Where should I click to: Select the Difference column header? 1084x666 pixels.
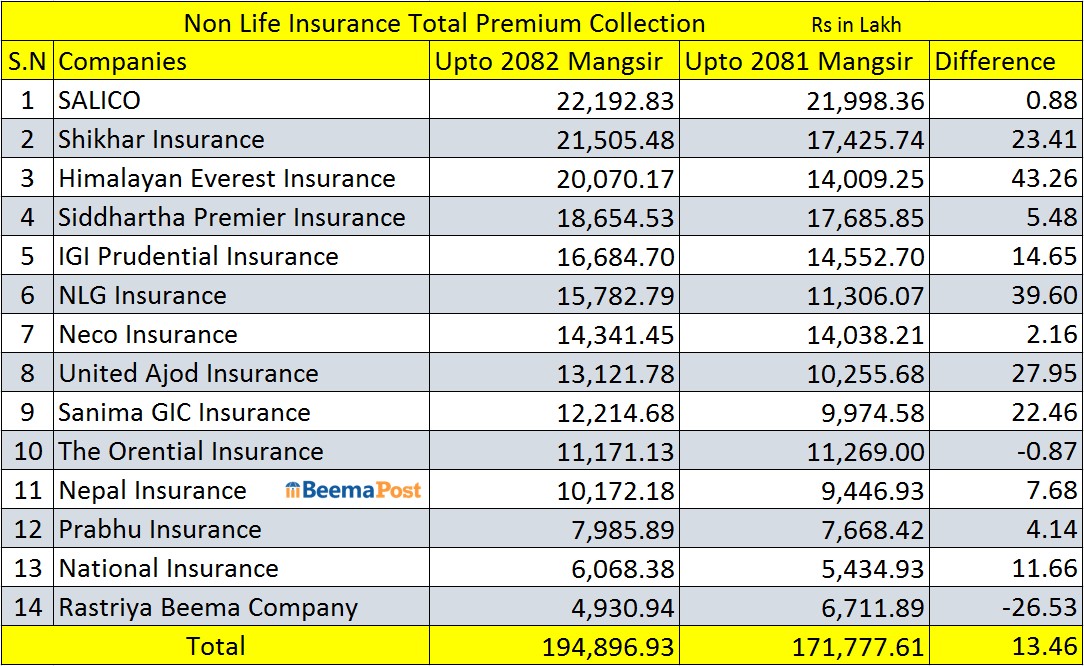[995, 61]
